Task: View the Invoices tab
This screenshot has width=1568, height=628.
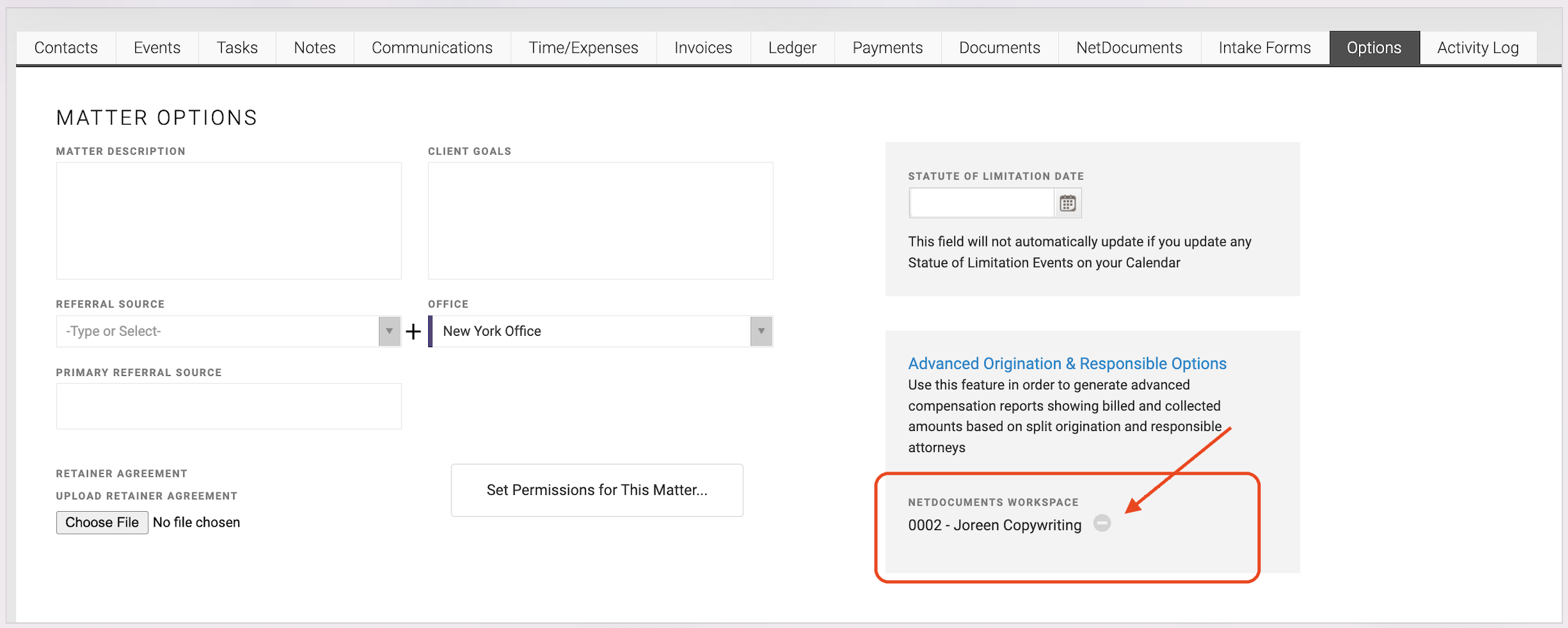Action: pyautogui.click(x=704, y=48)
